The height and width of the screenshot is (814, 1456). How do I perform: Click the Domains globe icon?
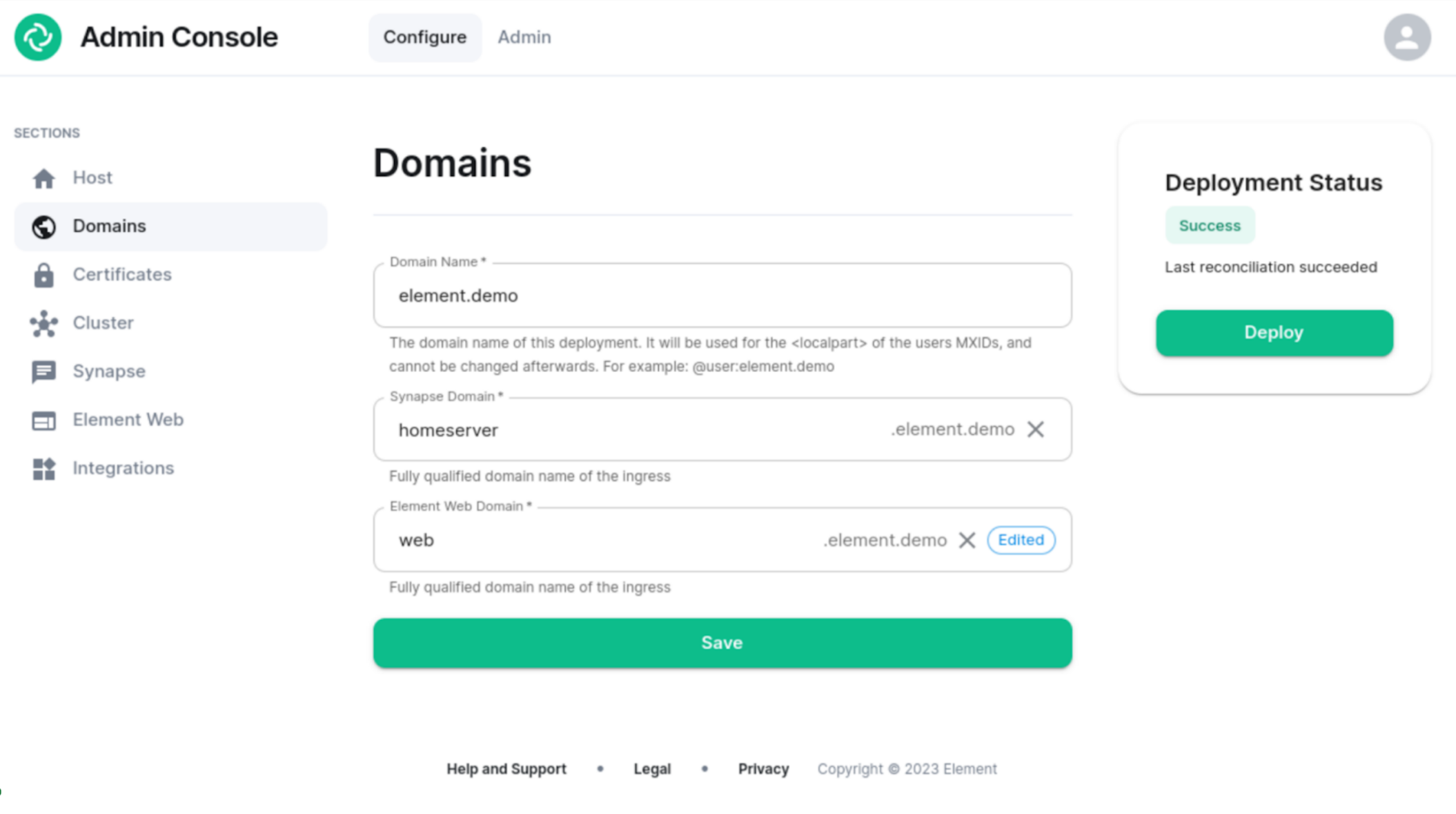43,226
